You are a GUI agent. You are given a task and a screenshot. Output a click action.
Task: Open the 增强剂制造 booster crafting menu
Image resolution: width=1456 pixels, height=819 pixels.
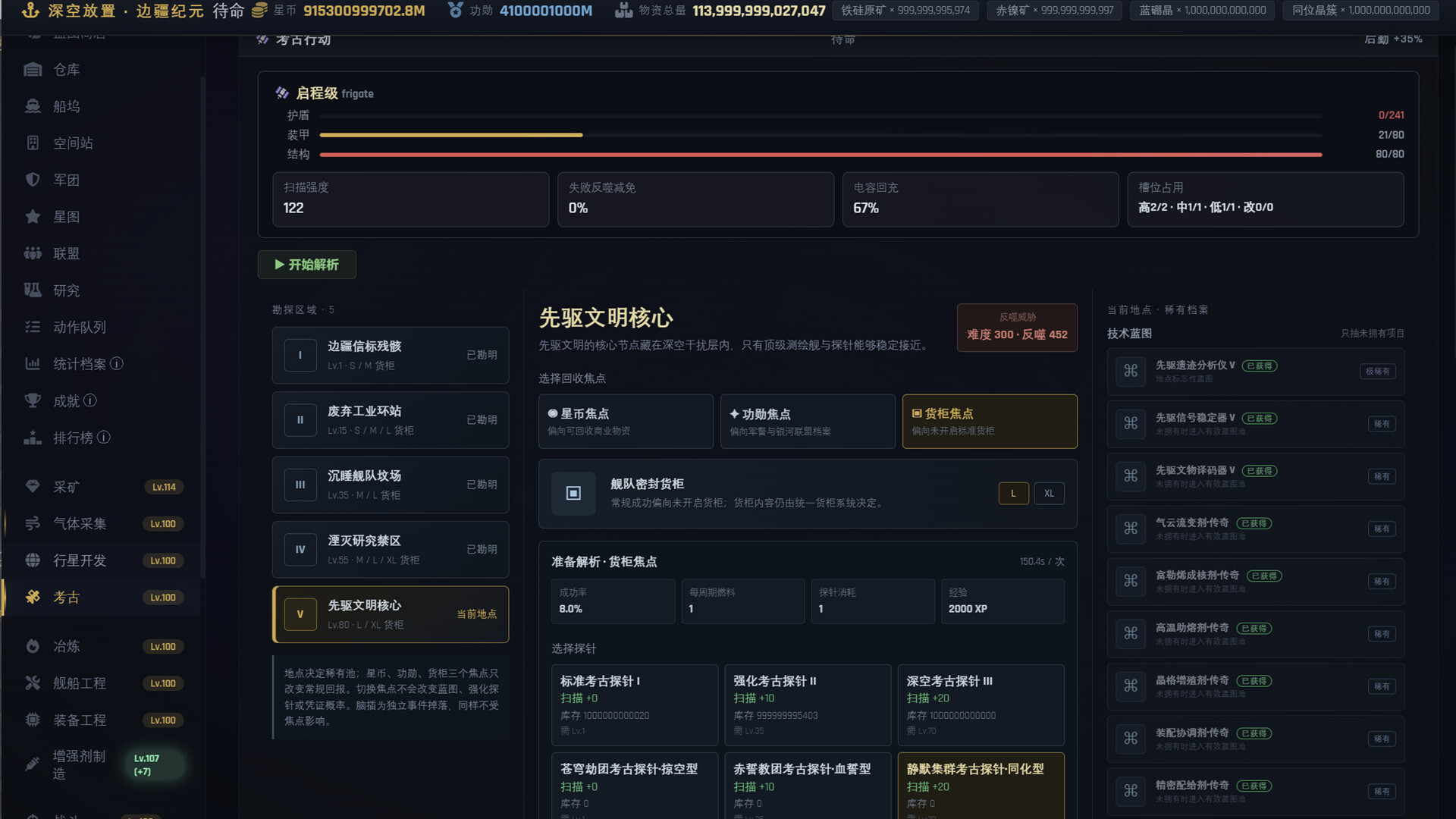coord(102,764)
